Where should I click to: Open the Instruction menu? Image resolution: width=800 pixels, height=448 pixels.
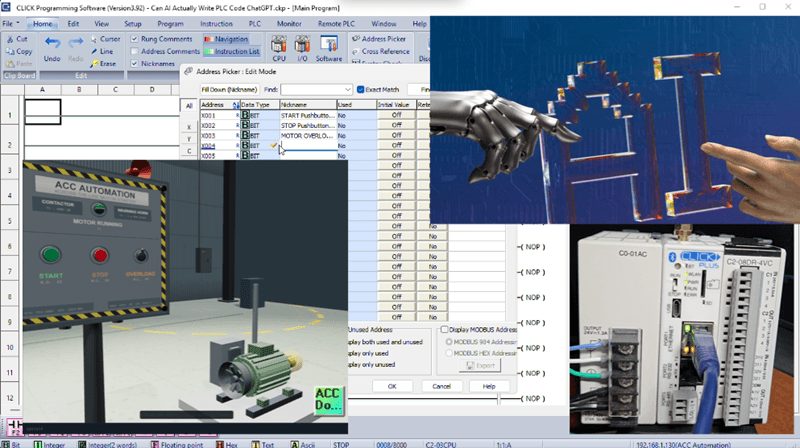(x=216, y=23)
